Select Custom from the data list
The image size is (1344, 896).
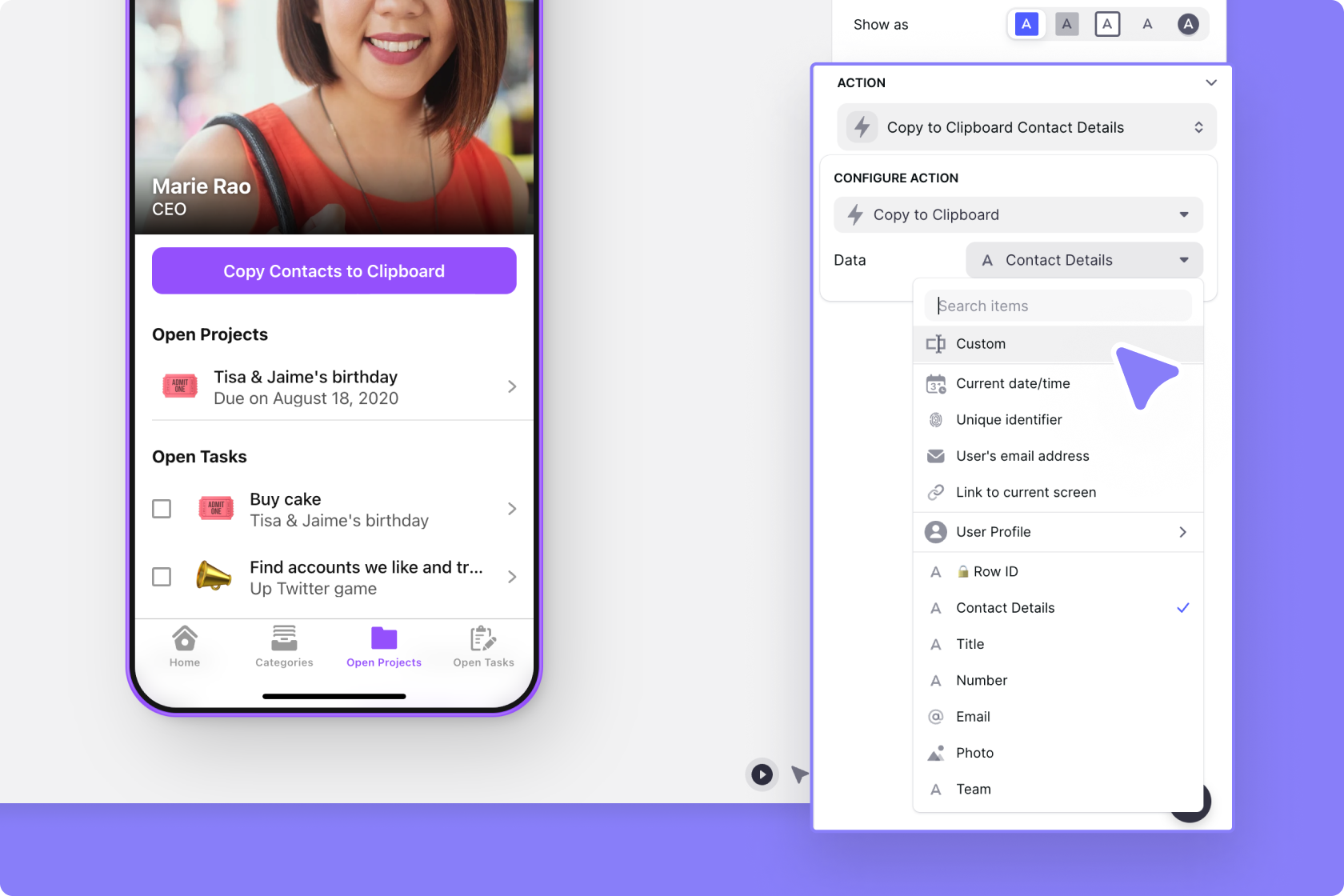[x=981, y=344]
